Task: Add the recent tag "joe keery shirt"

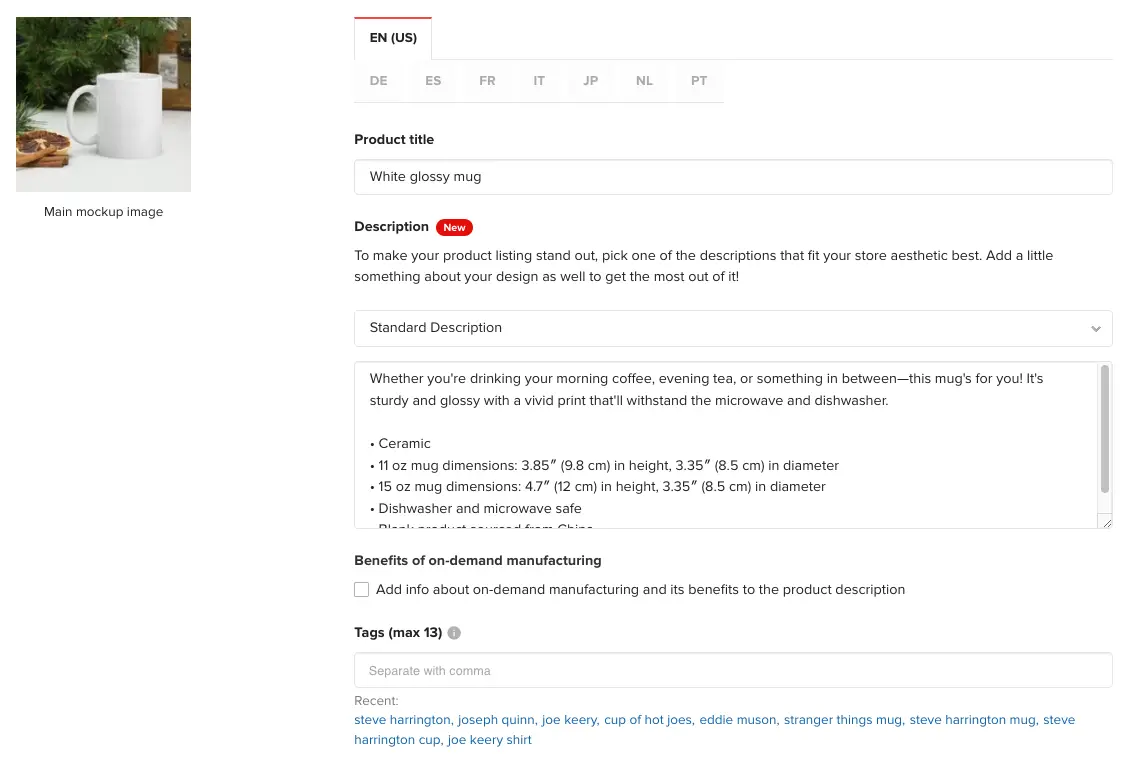Action: 489,740
